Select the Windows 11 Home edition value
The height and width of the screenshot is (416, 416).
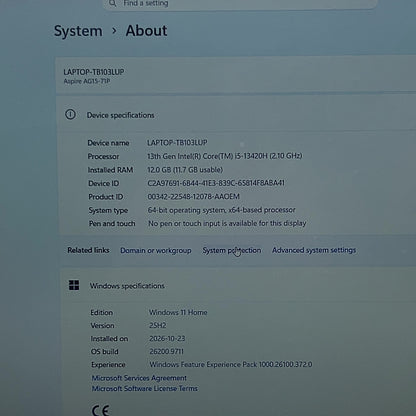tap(178, 312)
